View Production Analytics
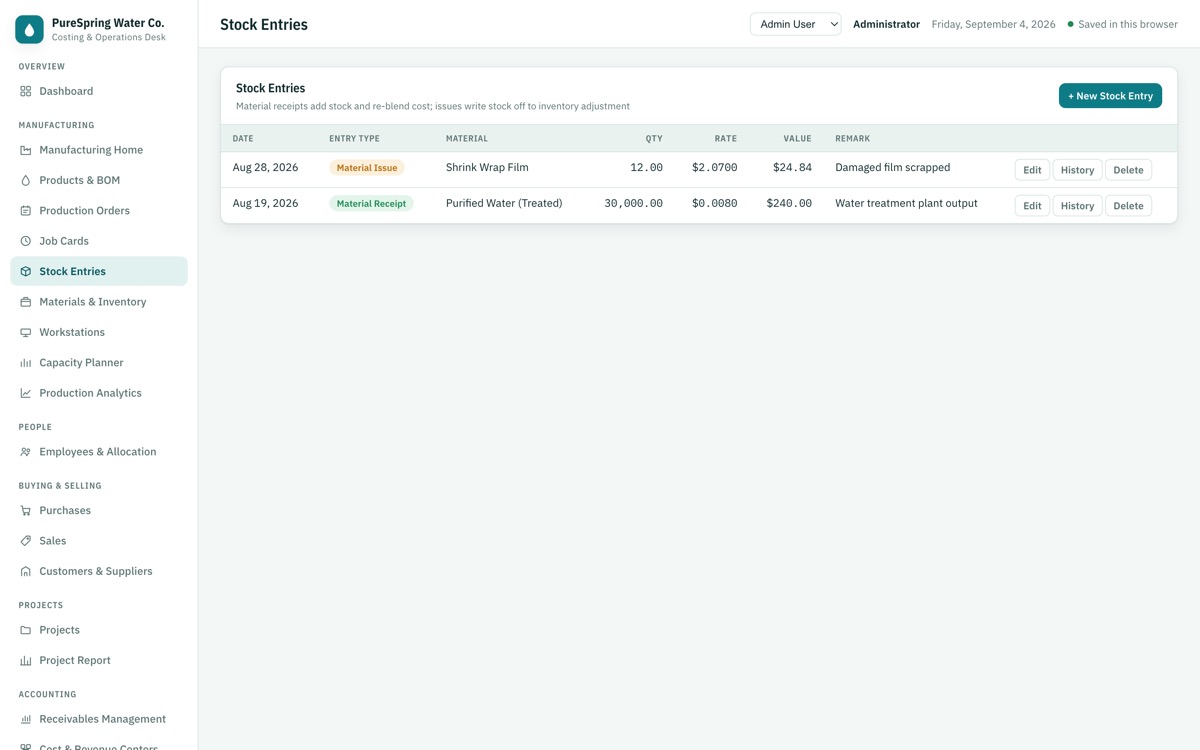 point(99,393)
